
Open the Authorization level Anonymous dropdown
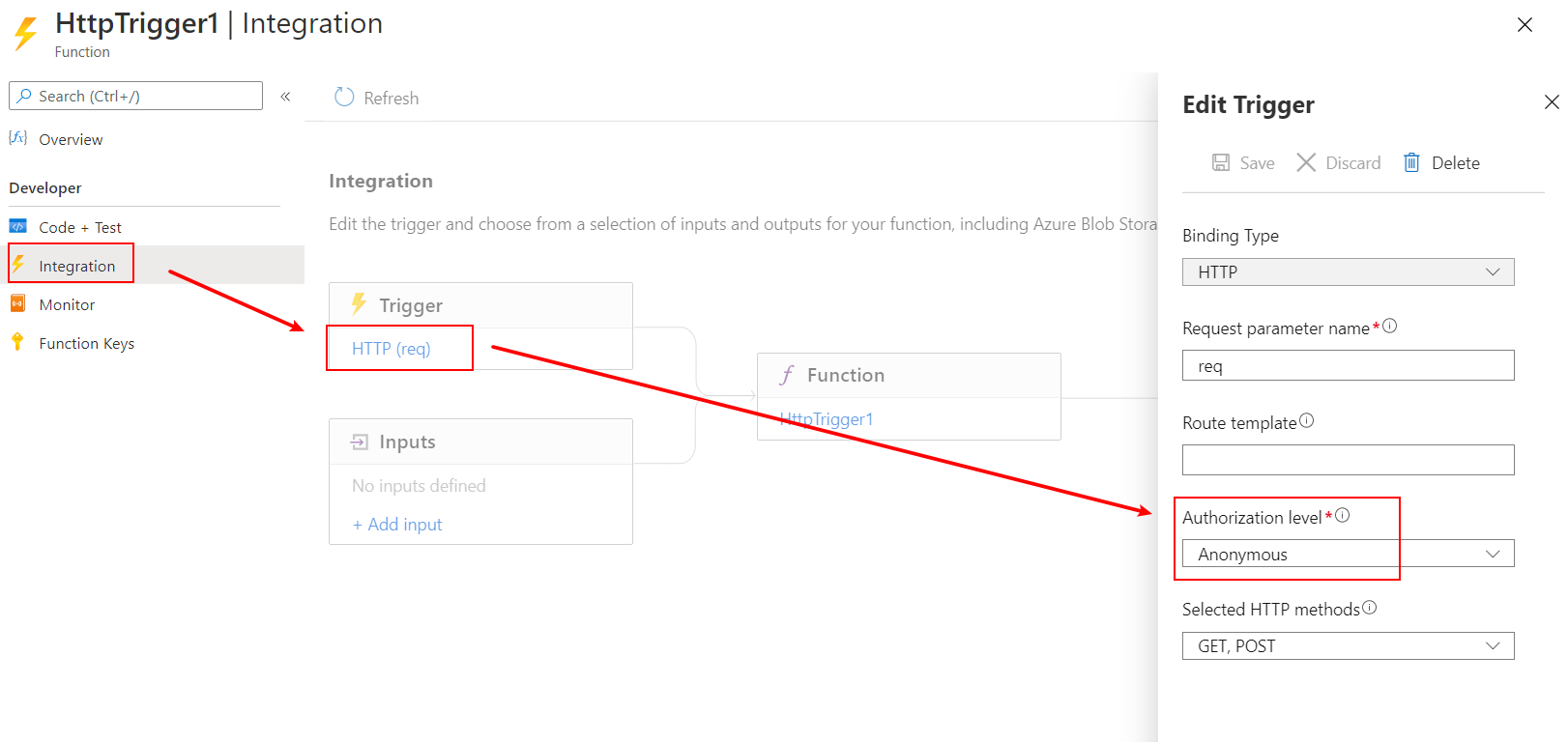pos(1348,554)
